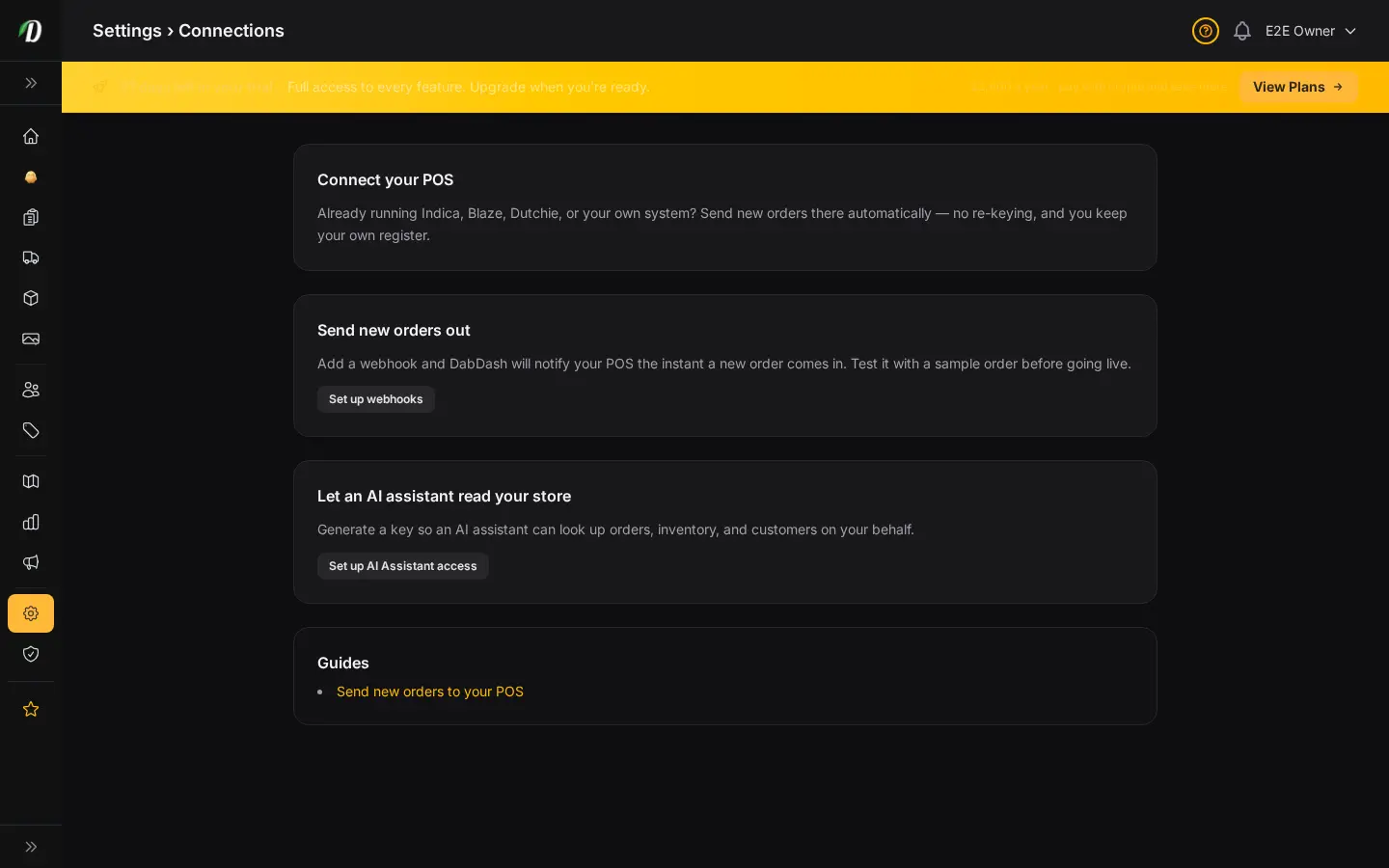
Task: Open the image gallery icon in sidebar
Action: (x=31, y=339)
